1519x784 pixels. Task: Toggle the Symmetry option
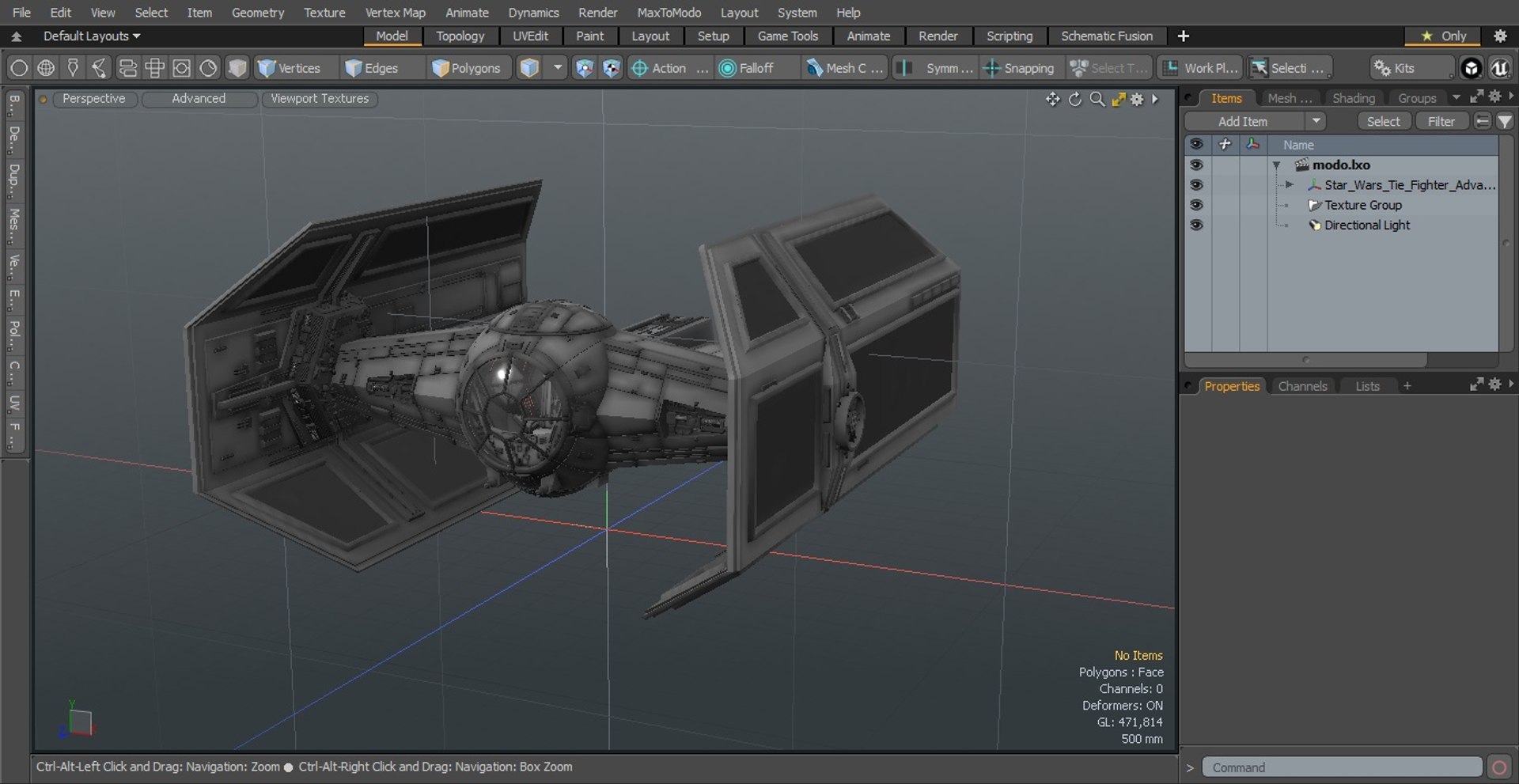(935, 68)
